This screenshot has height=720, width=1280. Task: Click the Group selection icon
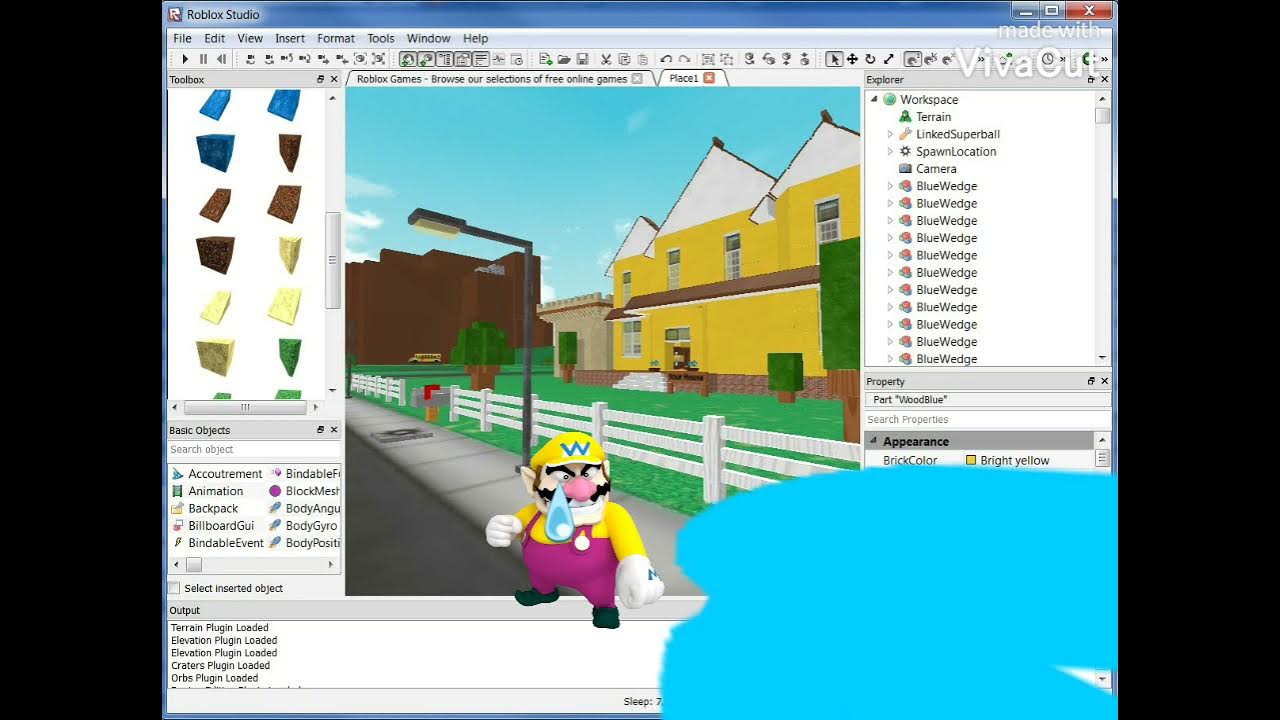708,59
